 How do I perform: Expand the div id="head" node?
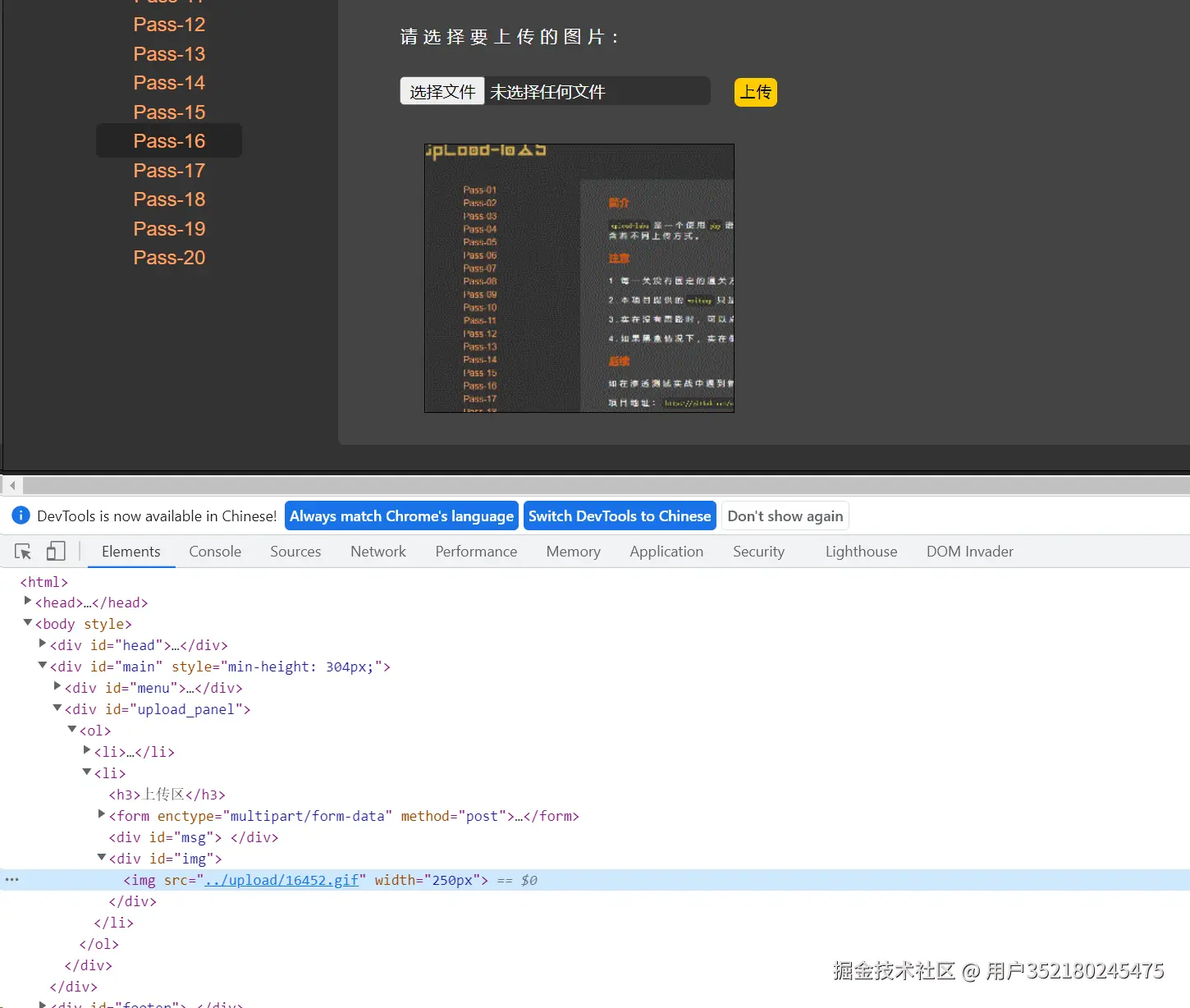pos(43,644)
